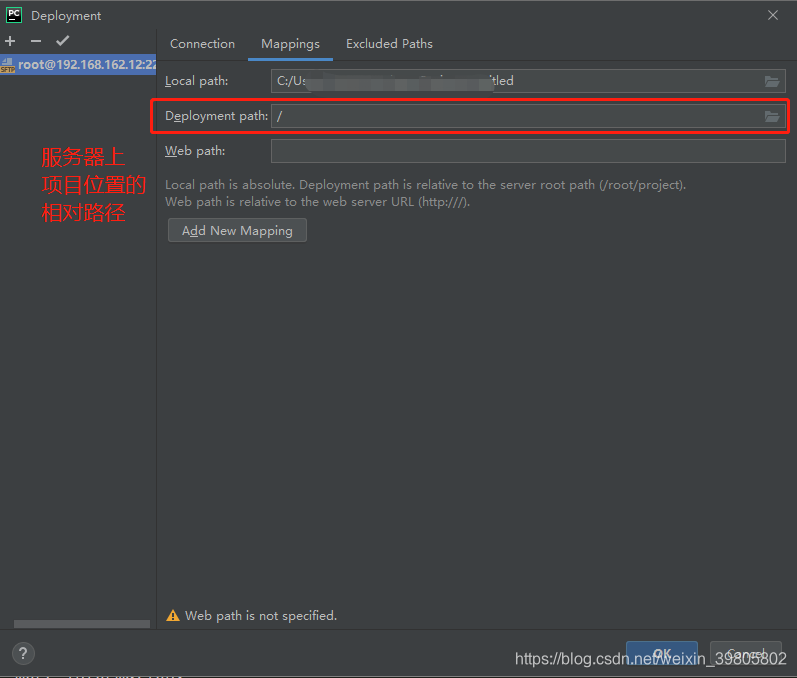Open the Connection tab
This screenshot has width=797, height=678.
(x=202, y=44)
